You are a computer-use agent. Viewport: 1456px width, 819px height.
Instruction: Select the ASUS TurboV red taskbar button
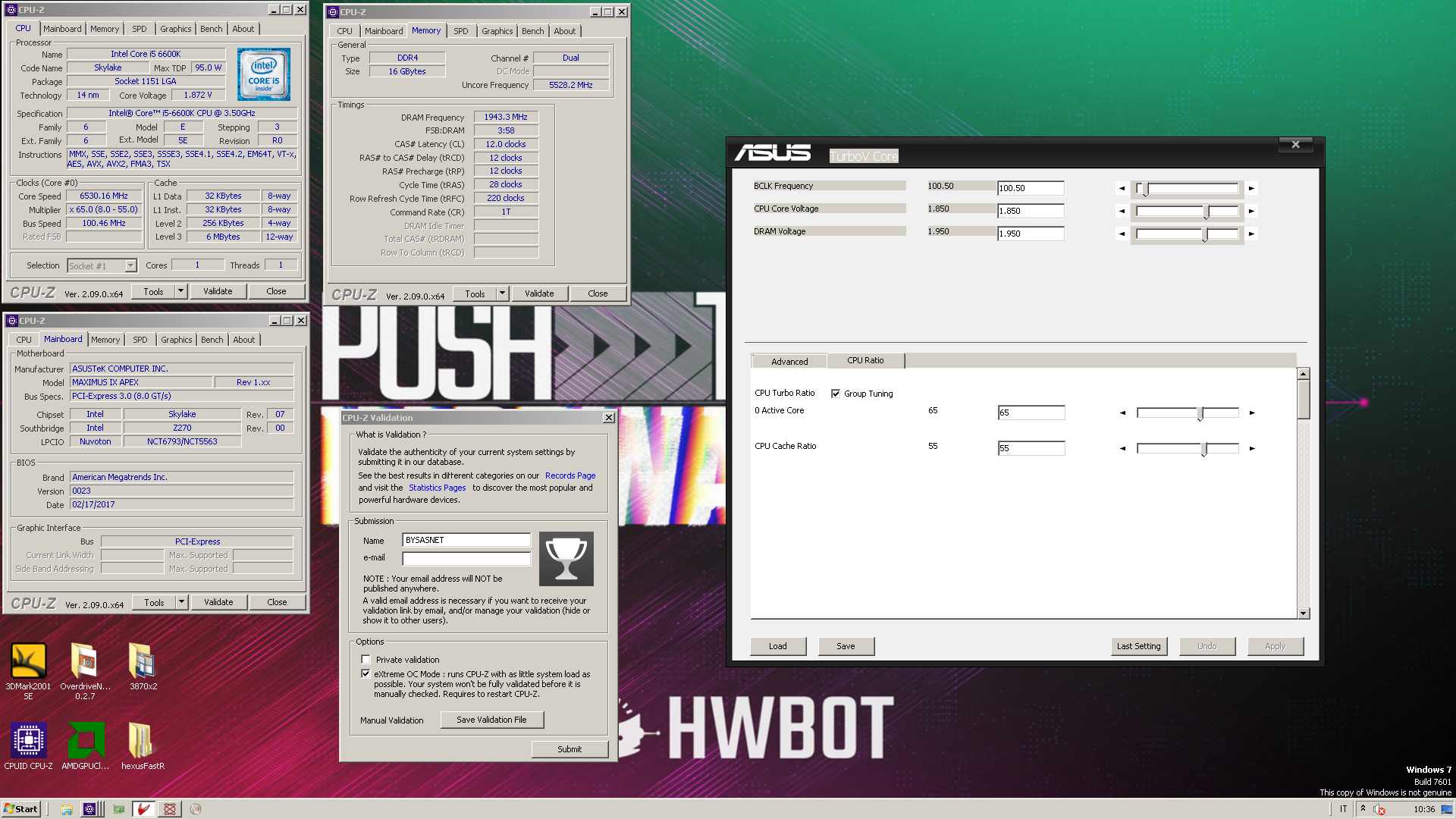click(144, 809)
